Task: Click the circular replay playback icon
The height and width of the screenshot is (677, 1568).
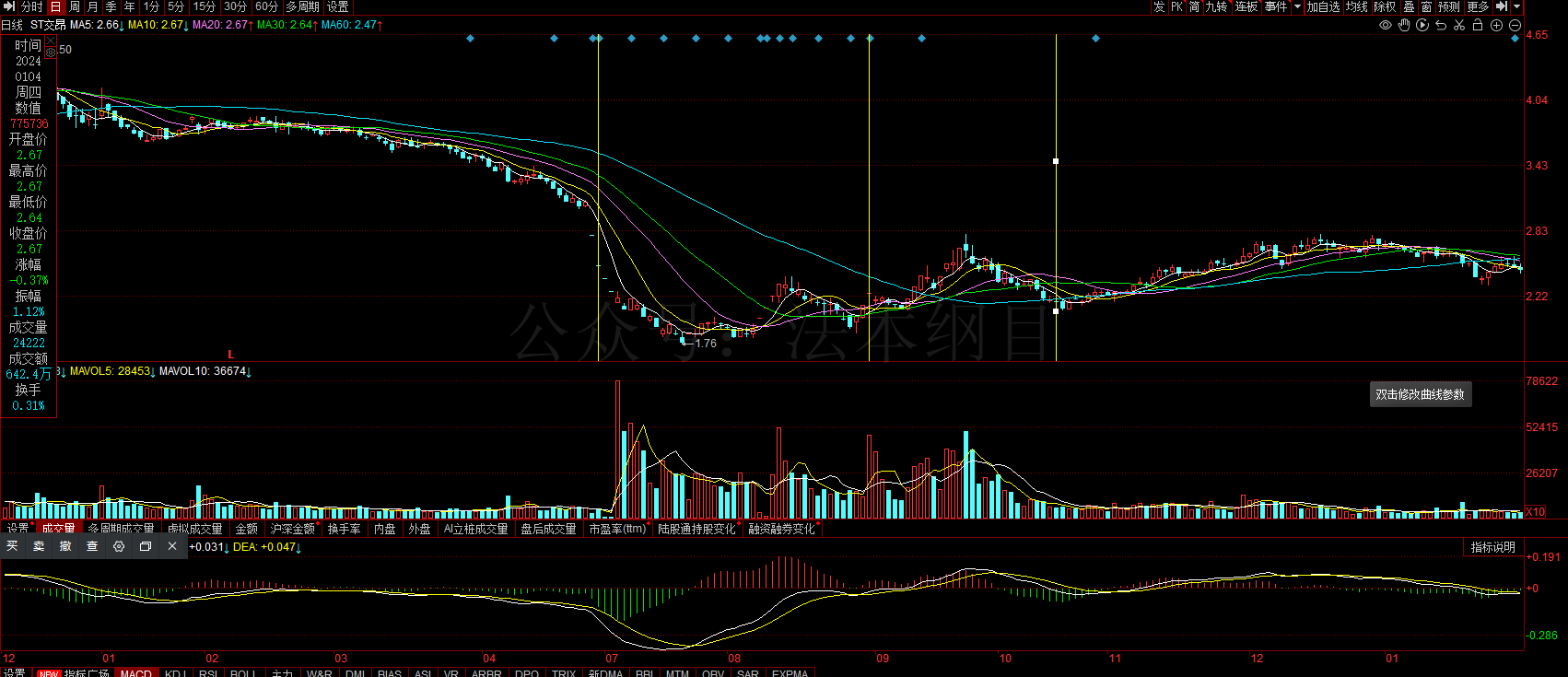Action: [x=1422, y=25]
